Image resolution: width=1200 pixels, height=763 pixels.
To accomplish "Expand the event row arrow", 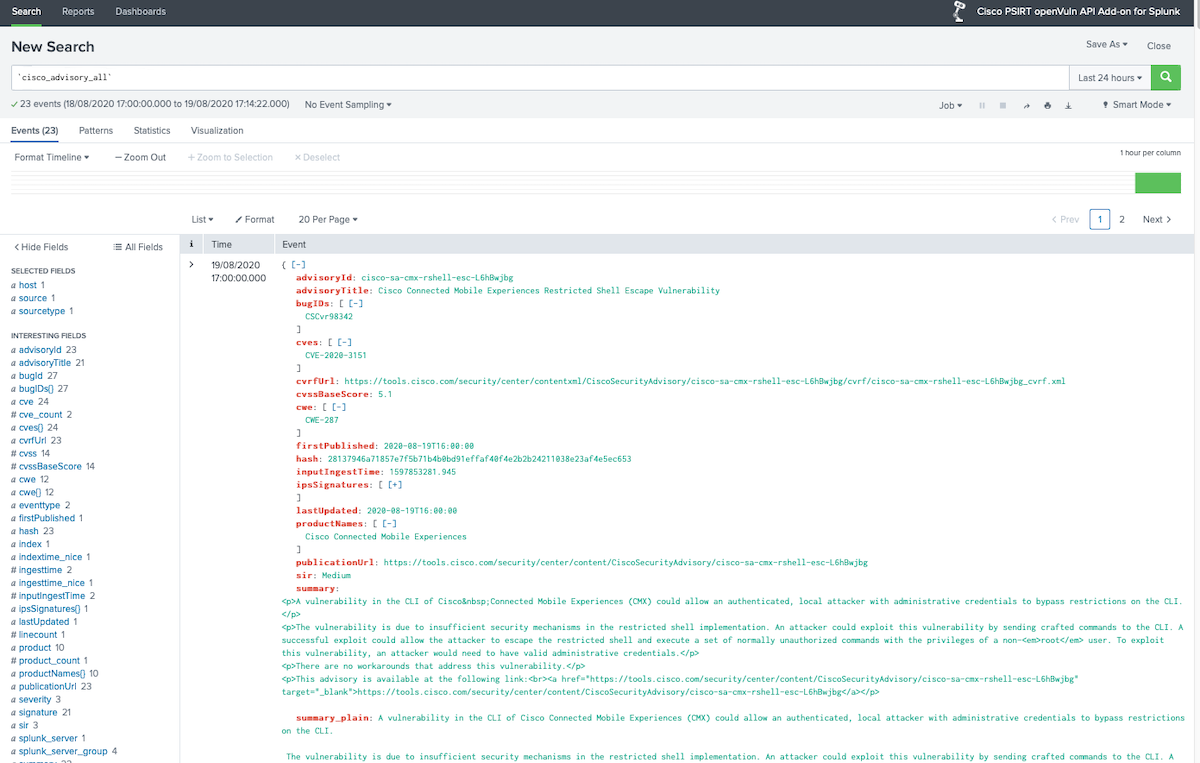I will coord(191,264).
